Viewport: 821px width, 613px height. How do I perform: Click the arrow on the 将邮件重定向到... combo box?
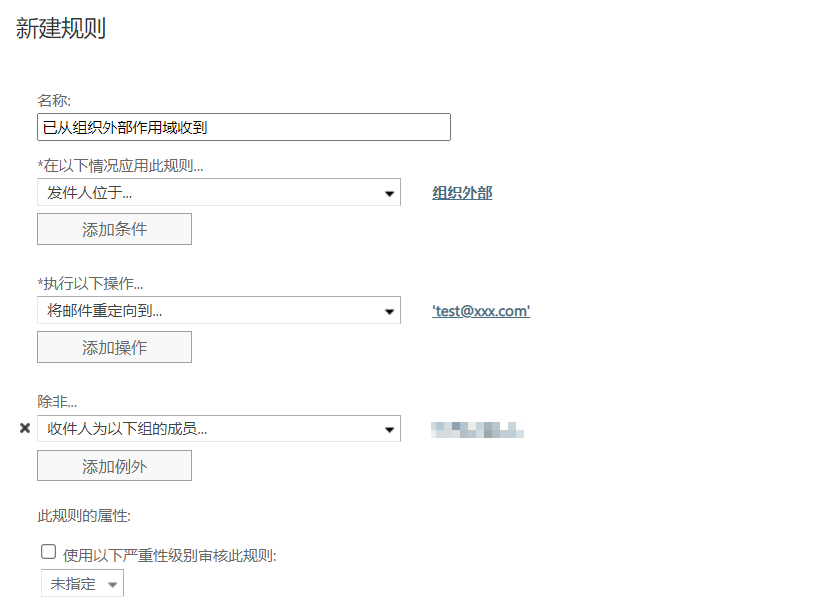point(389,312)
